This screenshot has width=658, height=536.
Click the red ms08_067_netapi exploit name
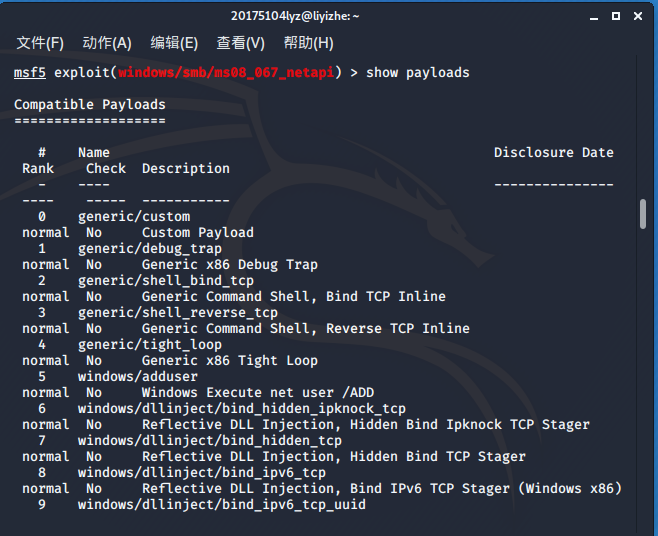coord(226,73)
